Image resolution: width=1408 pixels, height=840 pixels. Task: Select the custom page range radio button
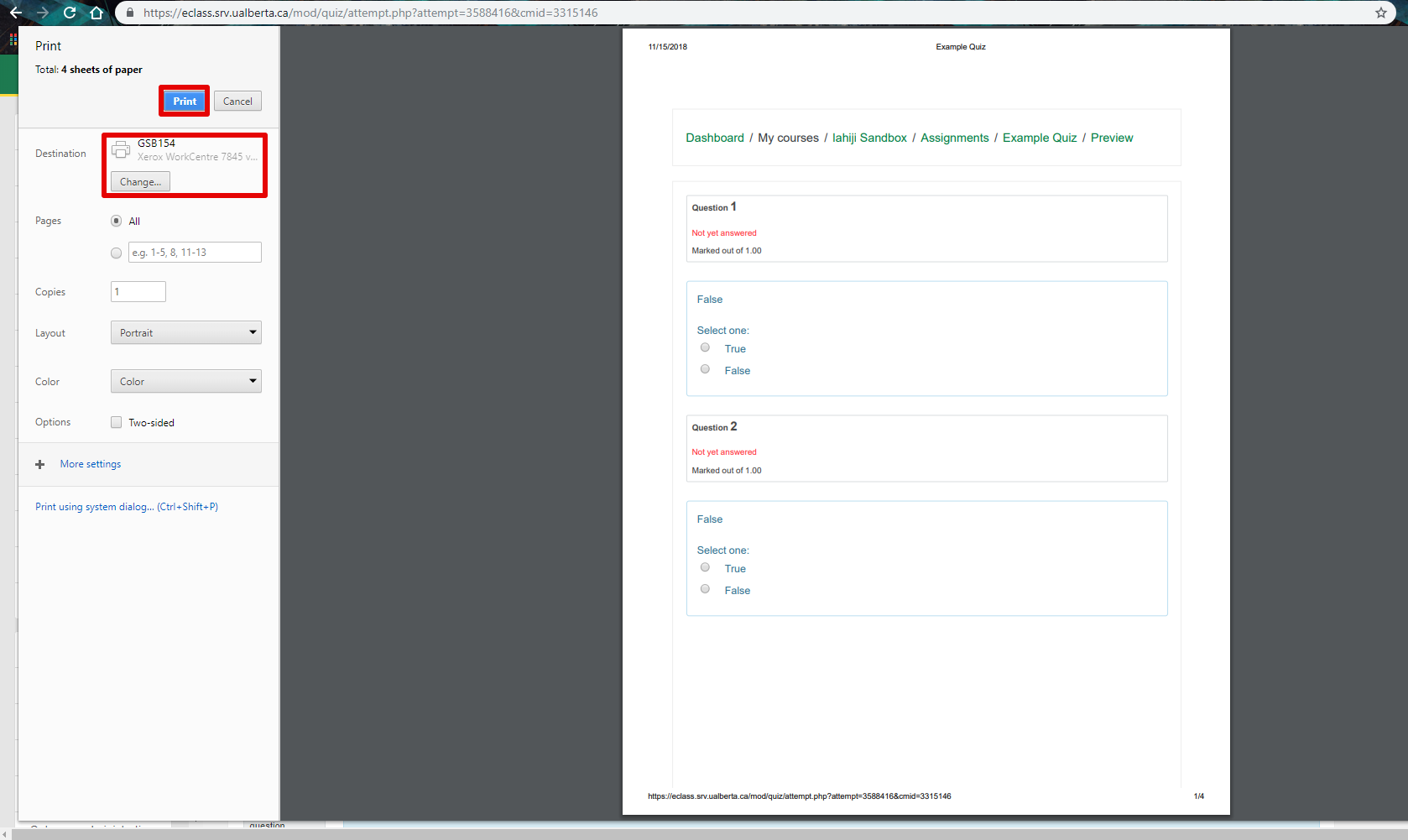(x=116, y=253)
